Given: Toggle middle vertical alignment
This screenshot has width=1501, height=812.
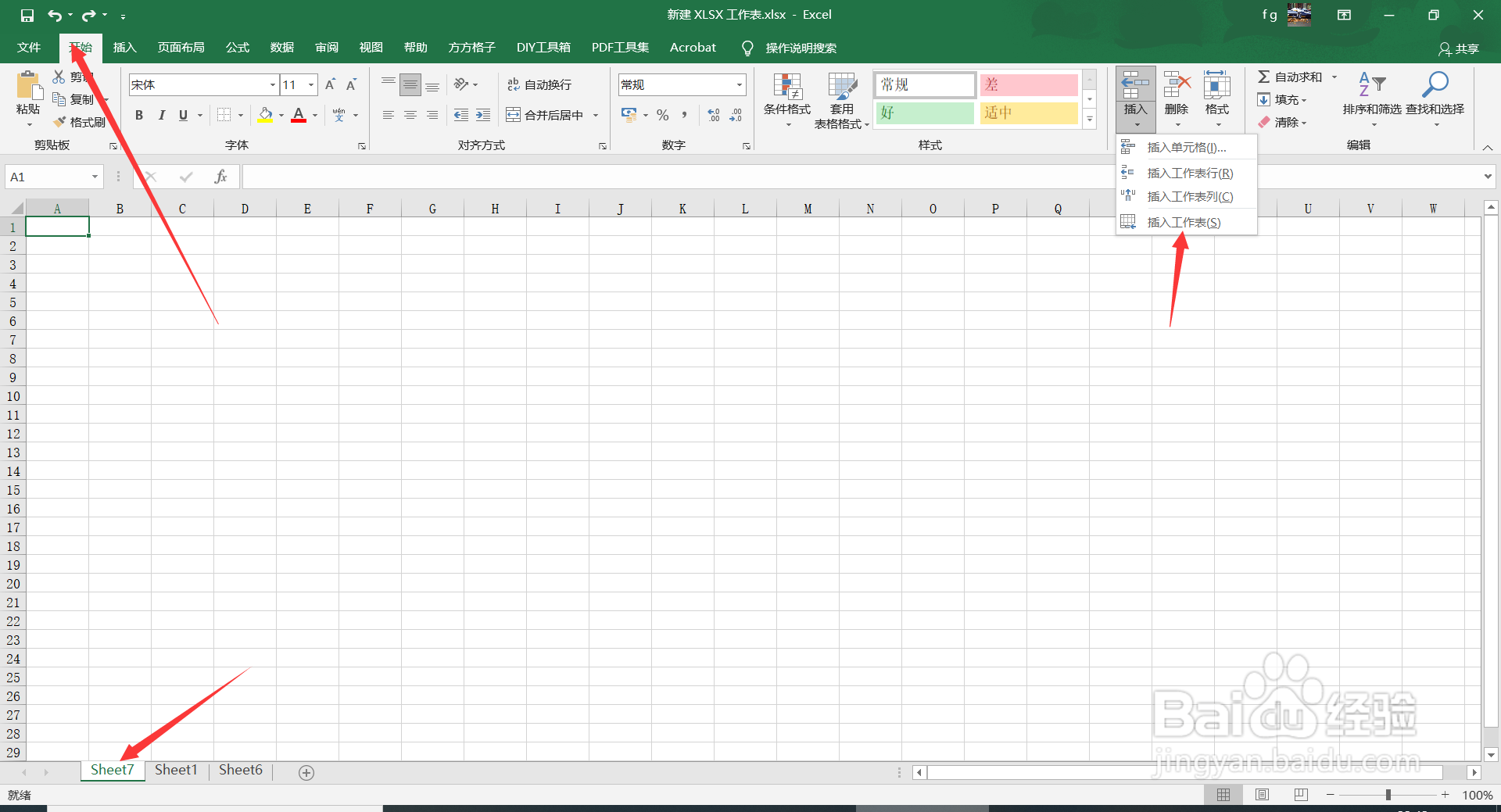Looking at the screenshot, I should 410,84.
